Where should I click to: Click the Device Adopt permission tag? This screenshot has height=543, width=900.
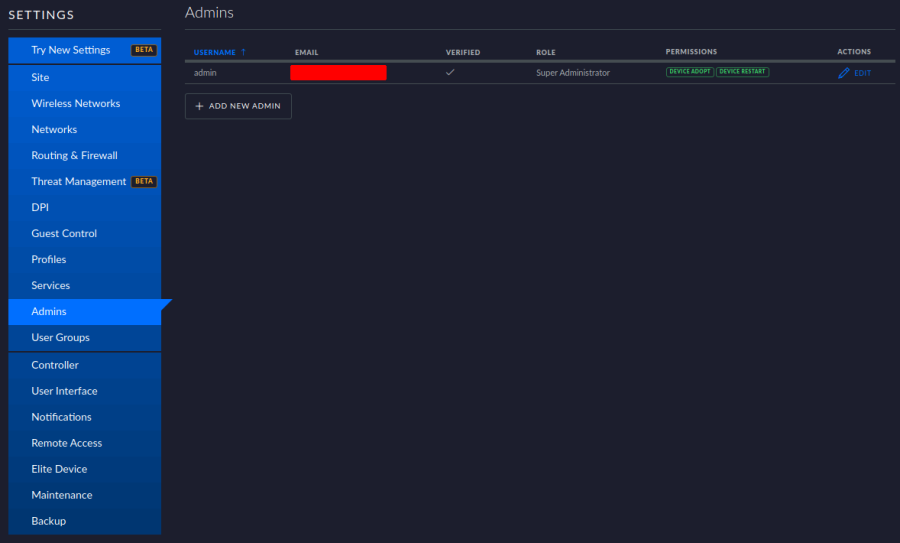tap(689, 72)
